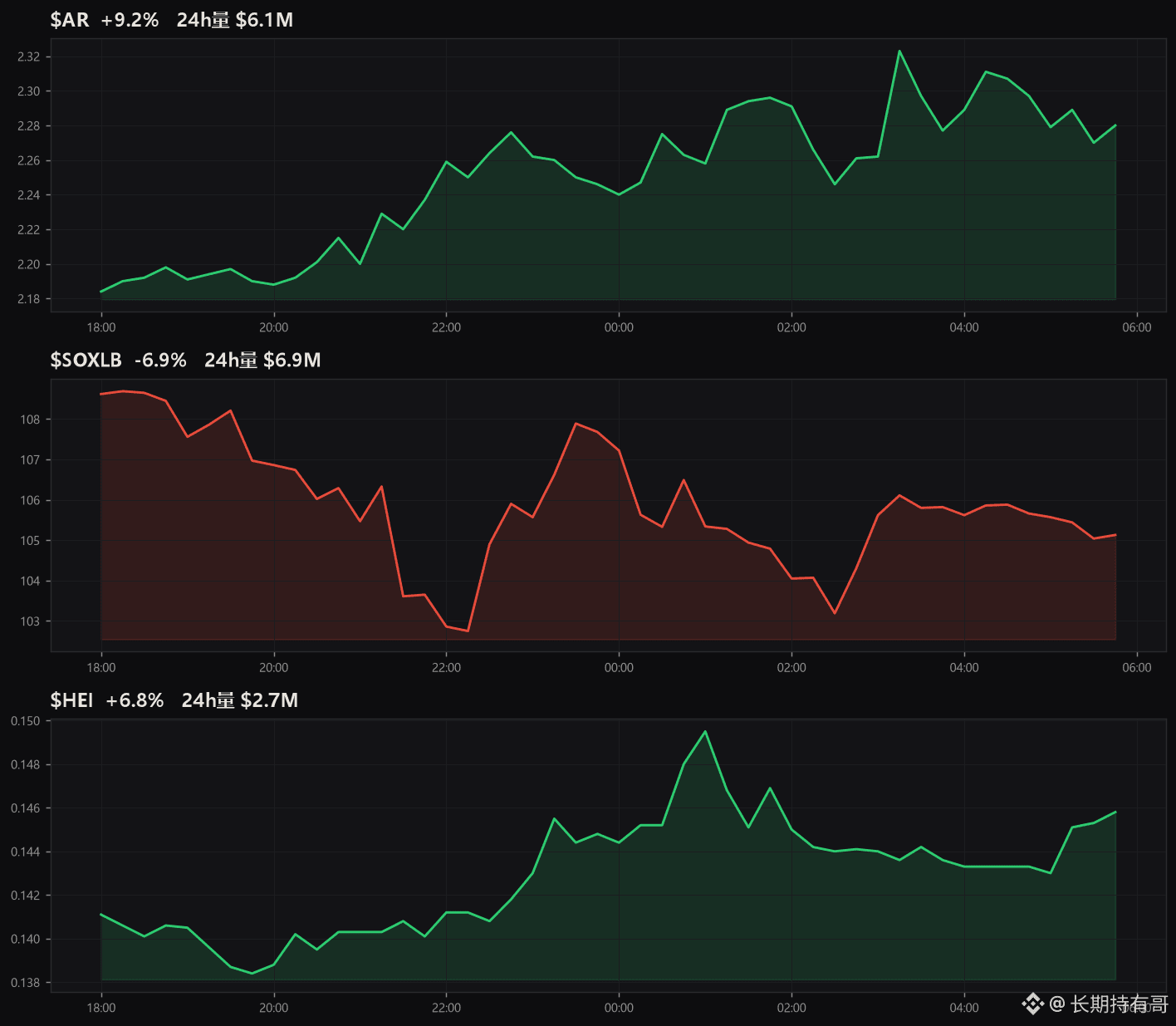Click the 00:00 label on AR chart

(x=619, y=327)
